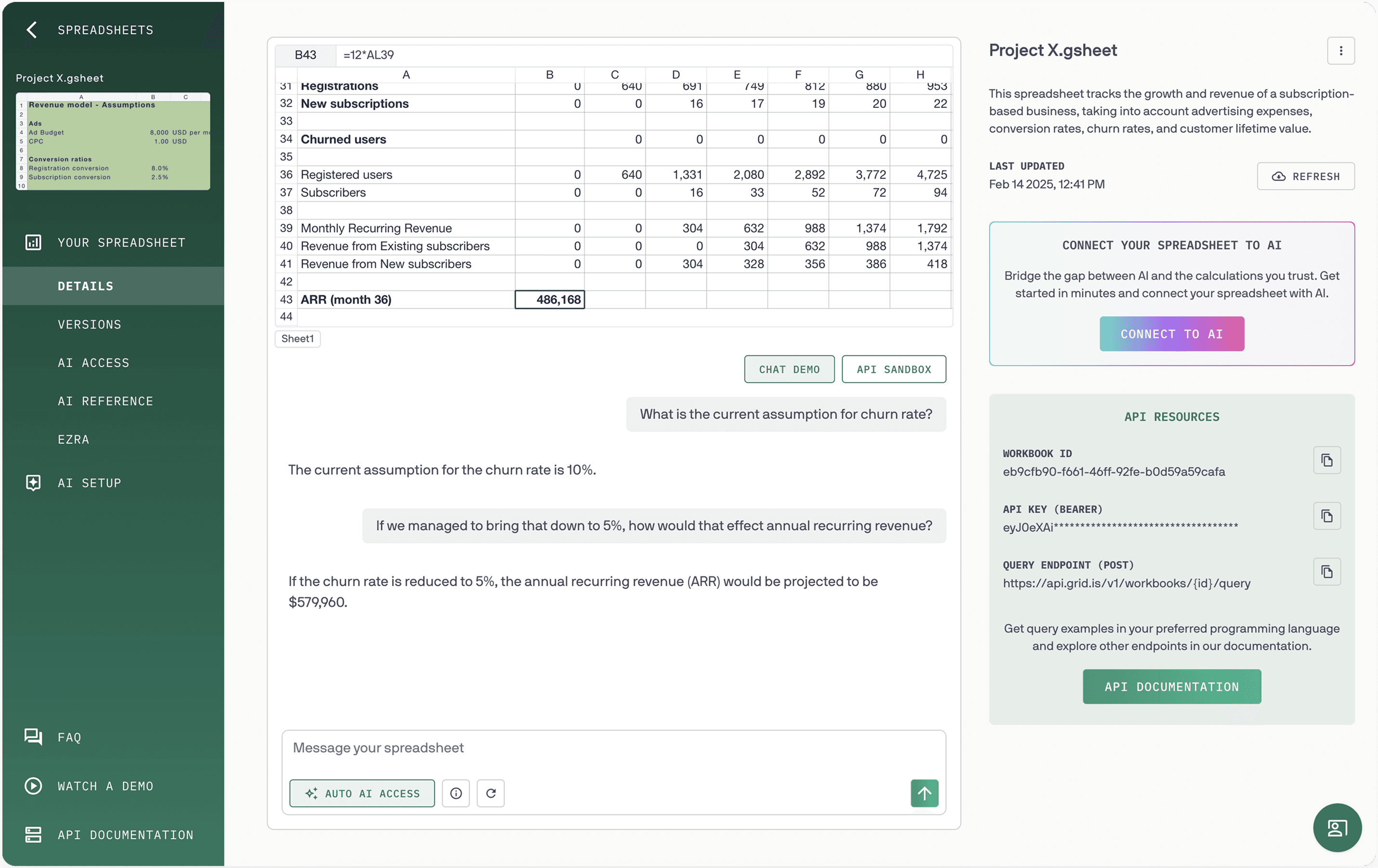1378x868 pixels.
Task: Refresh the spreadsheet data
Action: (1305, 177)
